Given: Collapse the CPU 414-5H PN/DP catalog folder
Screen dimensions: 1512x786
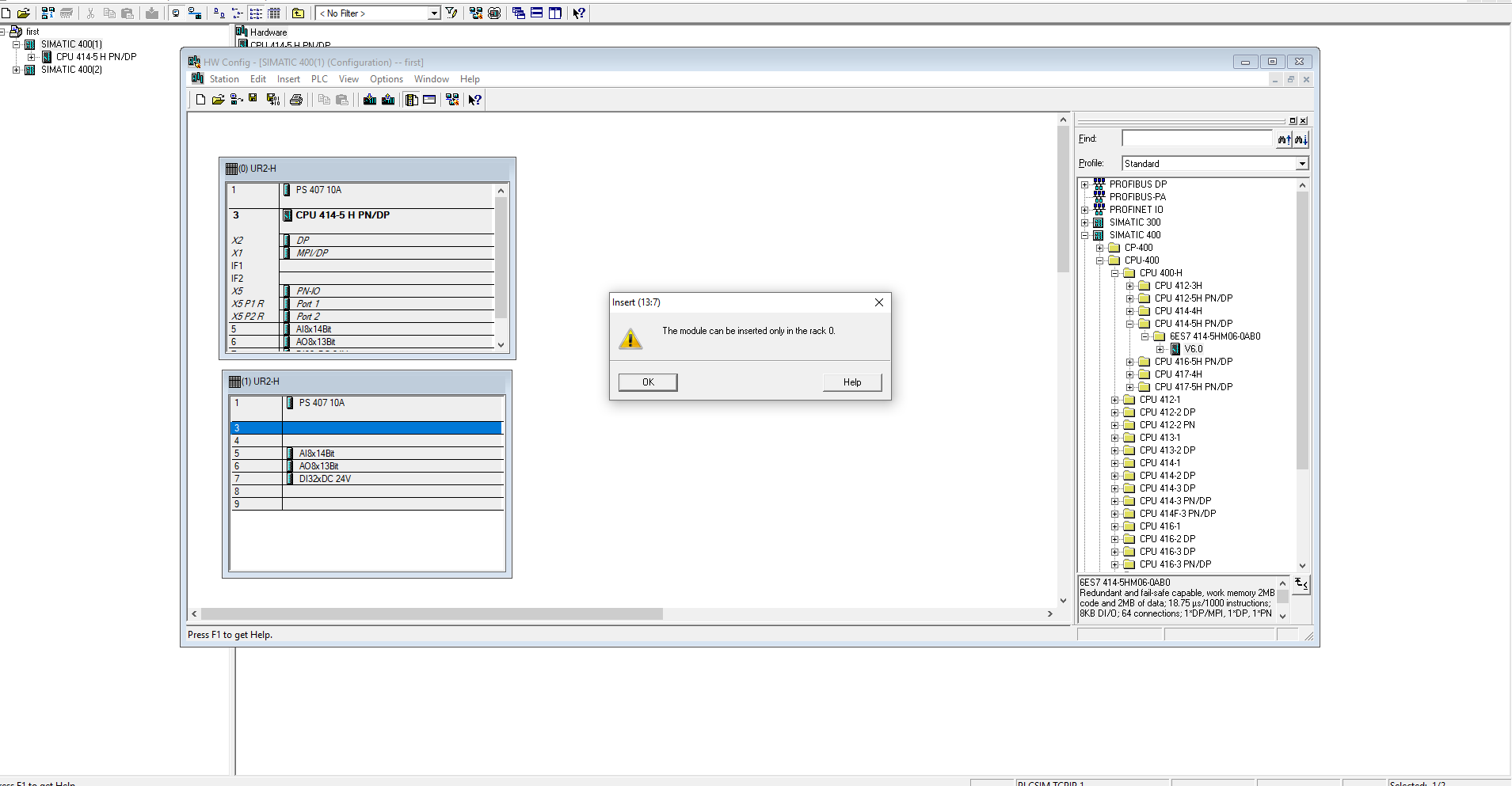Looking at the screenshot, I should point(1130,324).
